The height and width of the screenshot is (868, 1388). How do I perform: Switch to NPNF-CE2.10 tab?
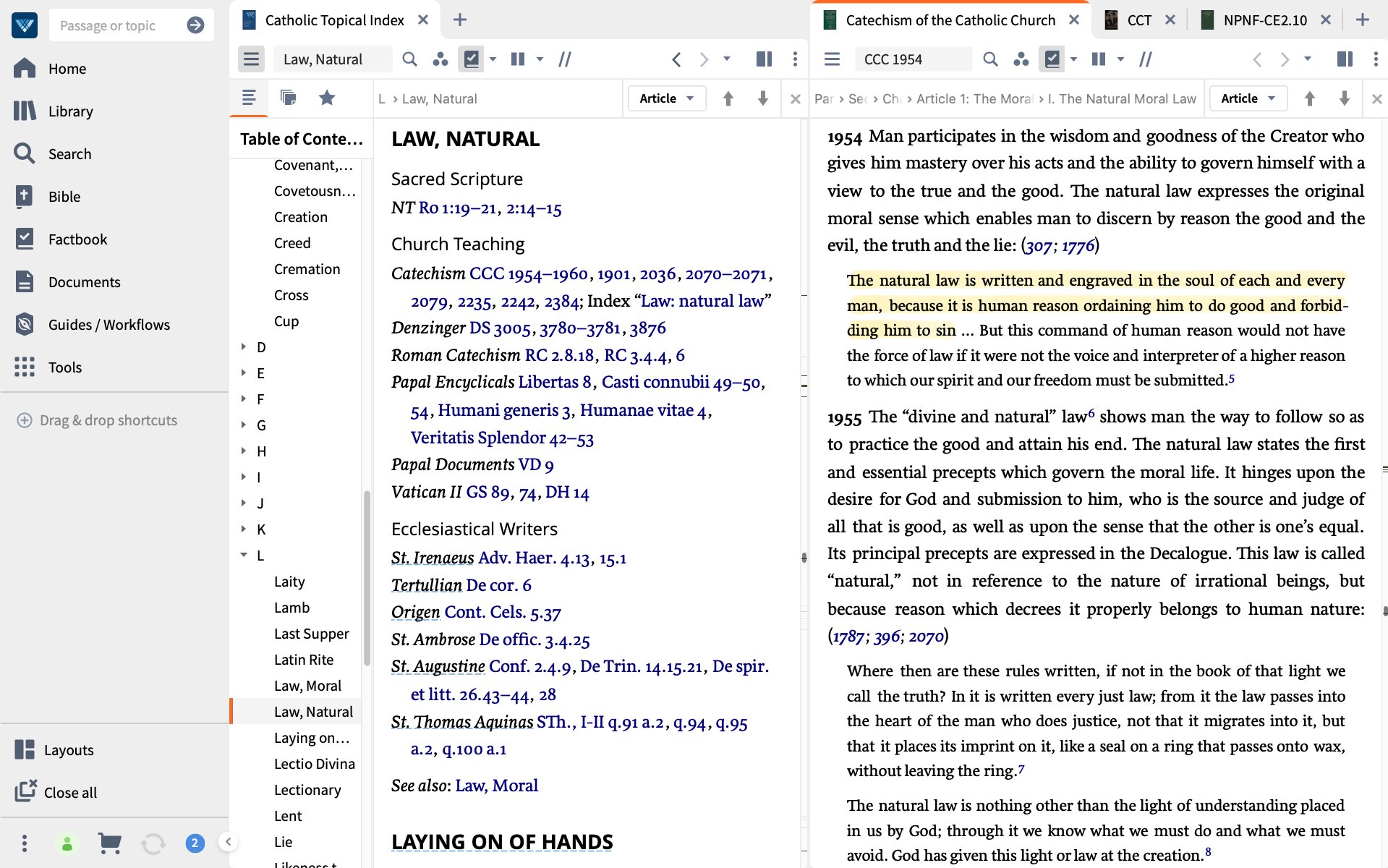click(x=1264, y=20)
